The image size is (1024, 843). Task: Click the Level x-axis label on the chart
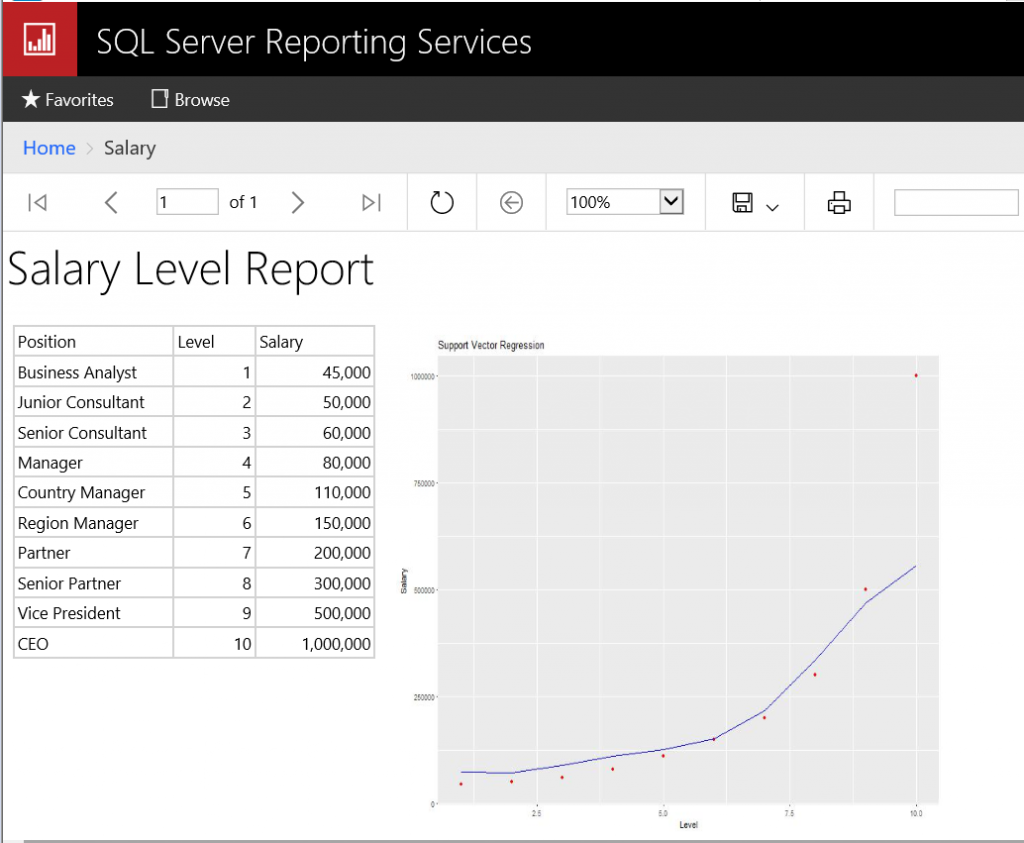click(688, 825)
